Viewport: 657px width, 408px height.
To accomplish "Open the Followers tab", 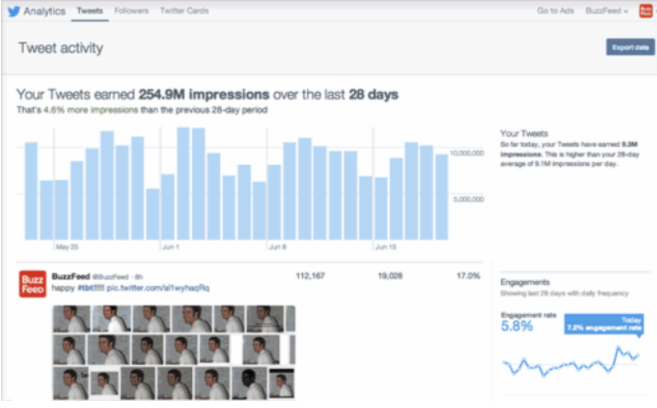I will coord(130,11).
